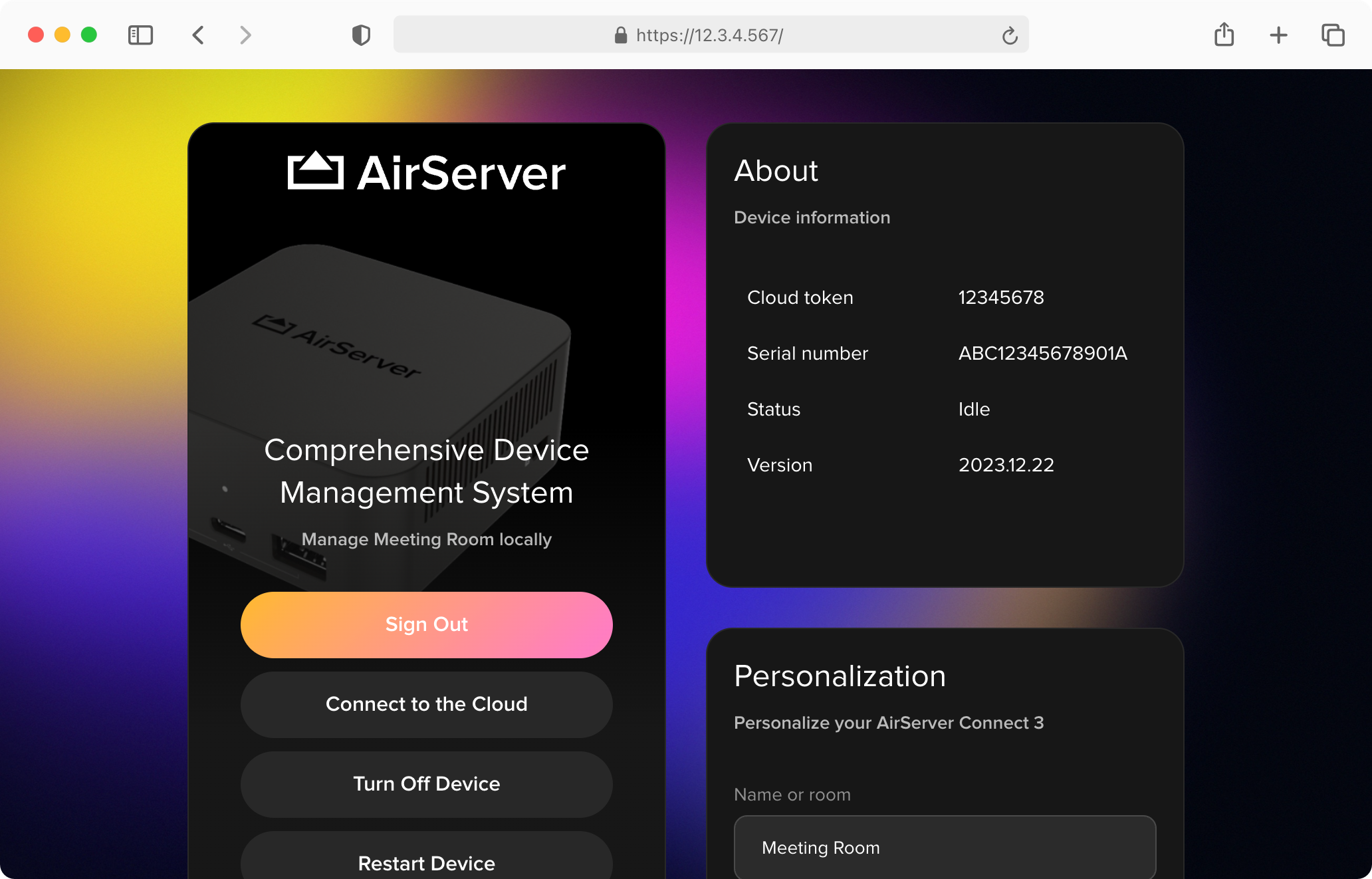Click the green full-screen window button
Viewport: 1372px width, 879px height.
[x=89, y=35]
